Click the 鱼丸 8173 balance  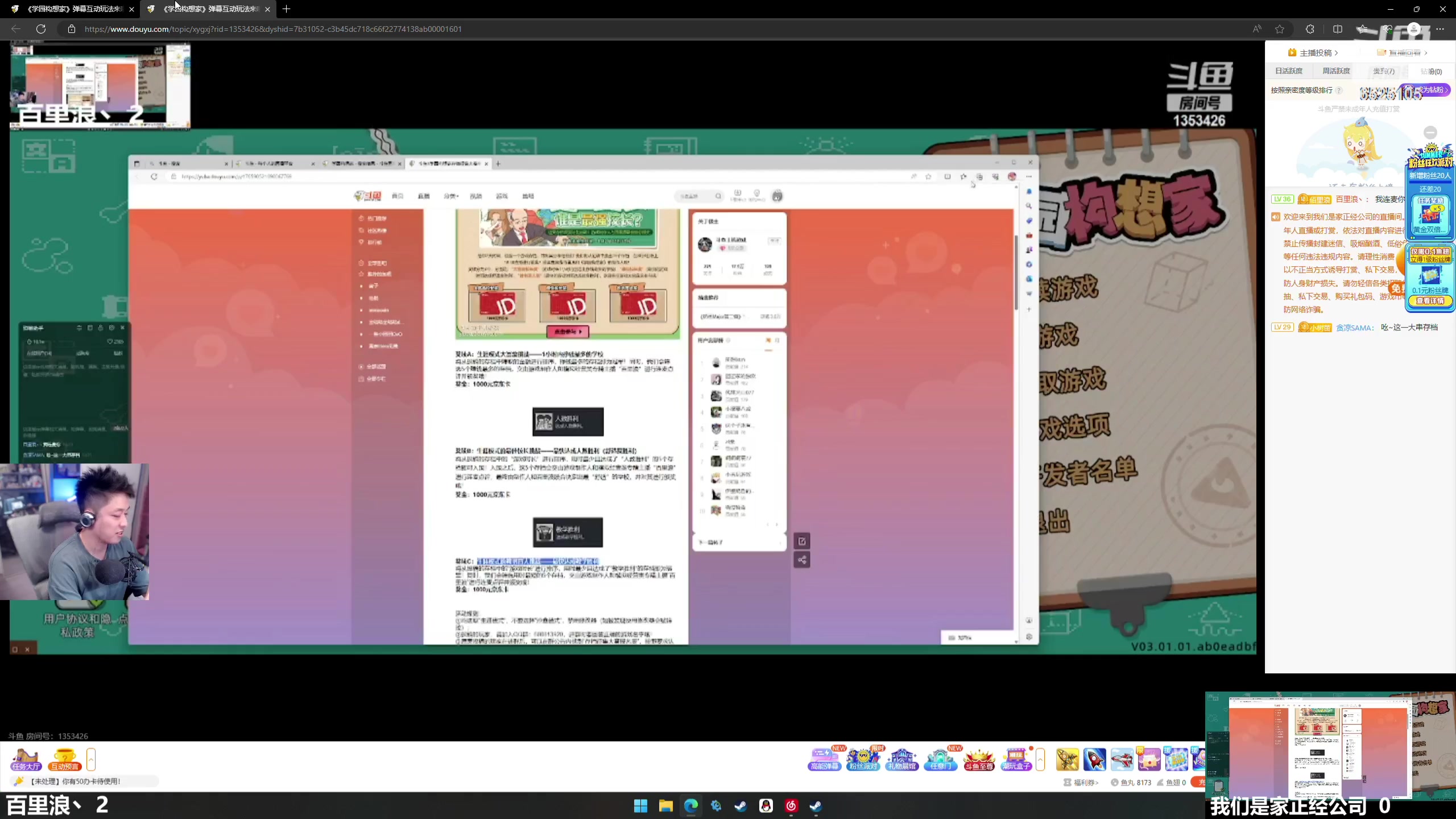[x=1131, y=783]
